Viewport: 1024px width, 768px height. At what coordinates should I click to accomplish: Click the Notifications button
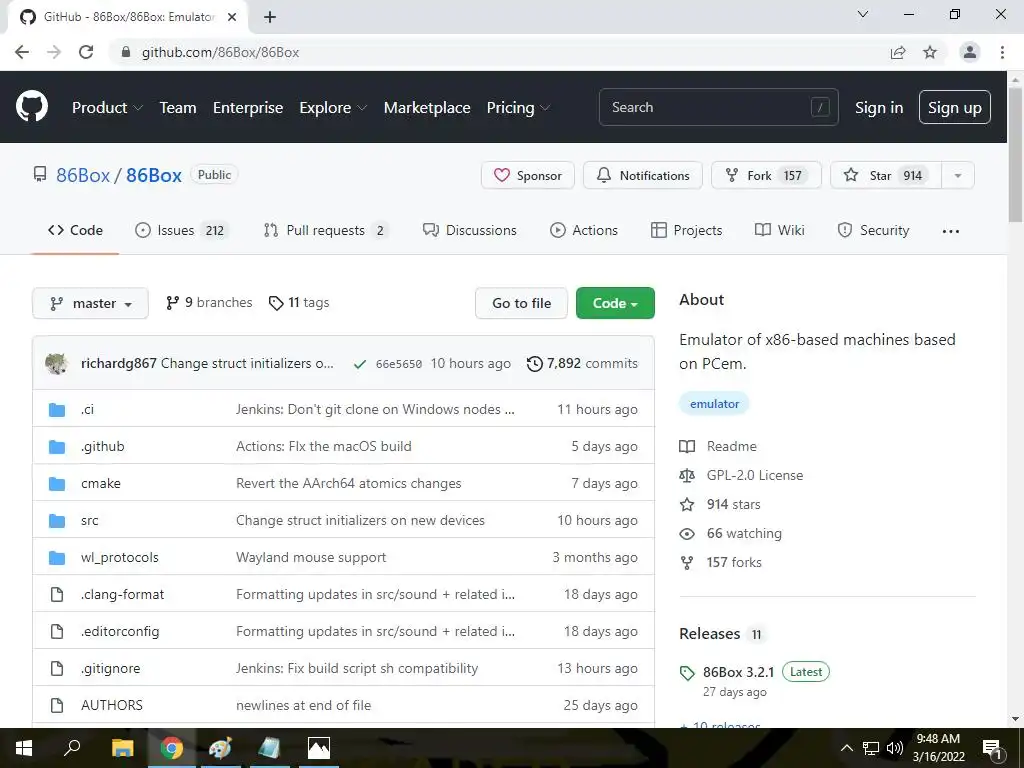coord(643,176)
